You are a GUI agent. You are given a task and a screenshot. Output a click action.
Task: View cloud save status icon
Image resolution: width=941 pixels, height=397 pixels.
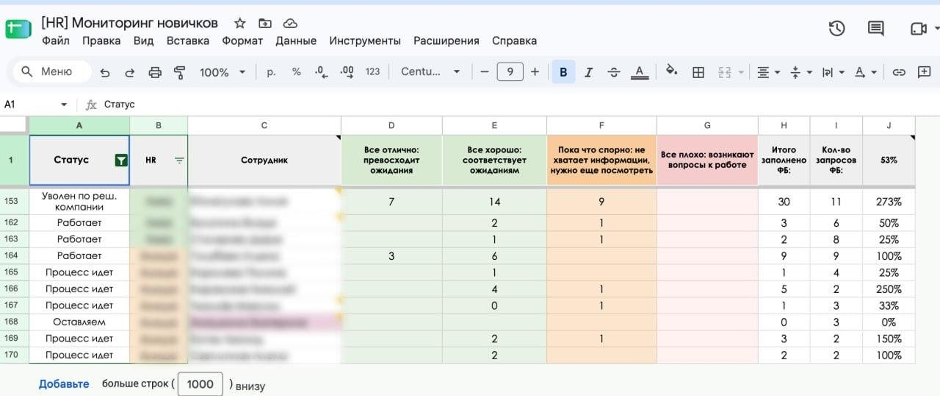[x=290, y=23]
